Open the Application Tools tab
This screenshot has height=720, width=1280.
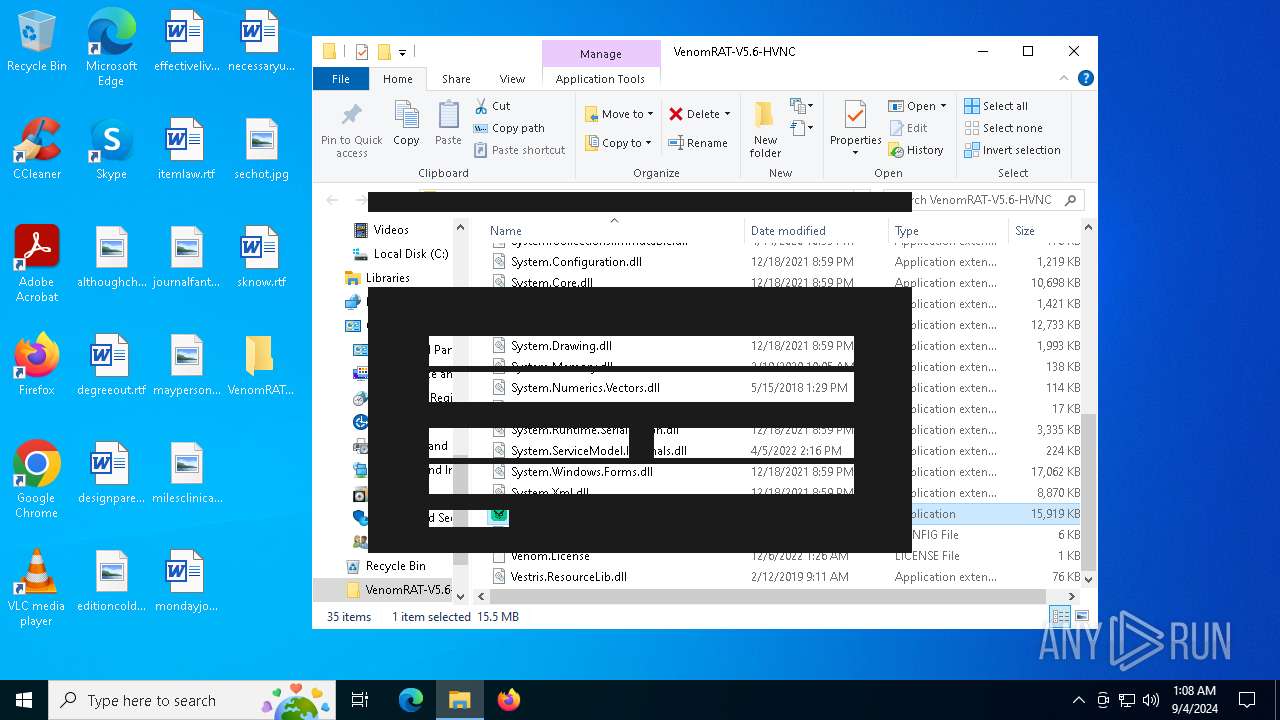click(x=600, y=79)
